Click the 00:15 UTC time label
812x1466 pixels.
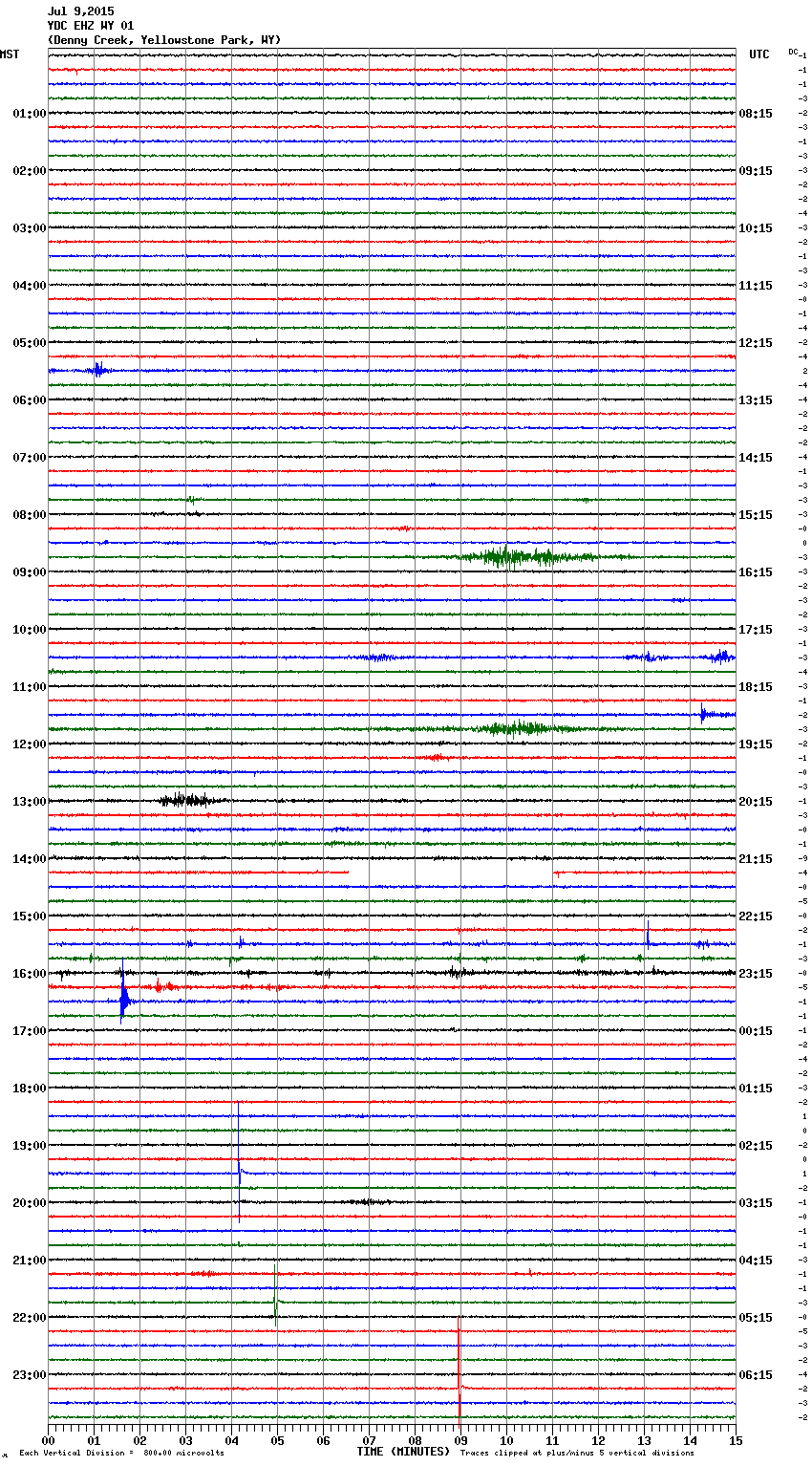click(x=756, y=1031)
